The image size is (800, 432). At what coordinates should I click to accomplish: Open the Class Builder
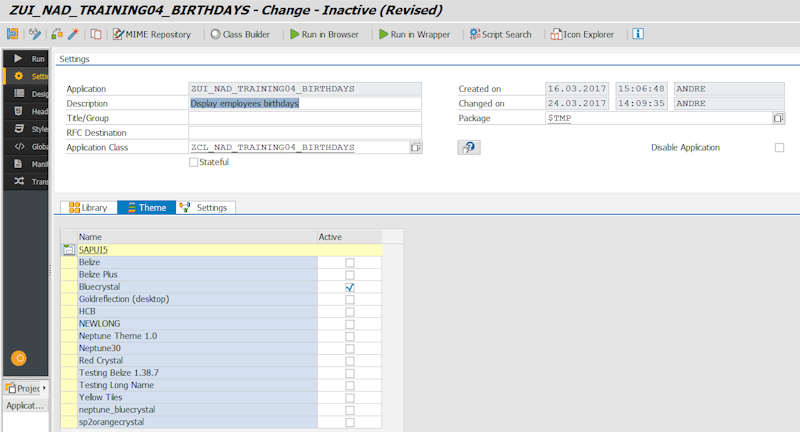click(x=240, y=34)
